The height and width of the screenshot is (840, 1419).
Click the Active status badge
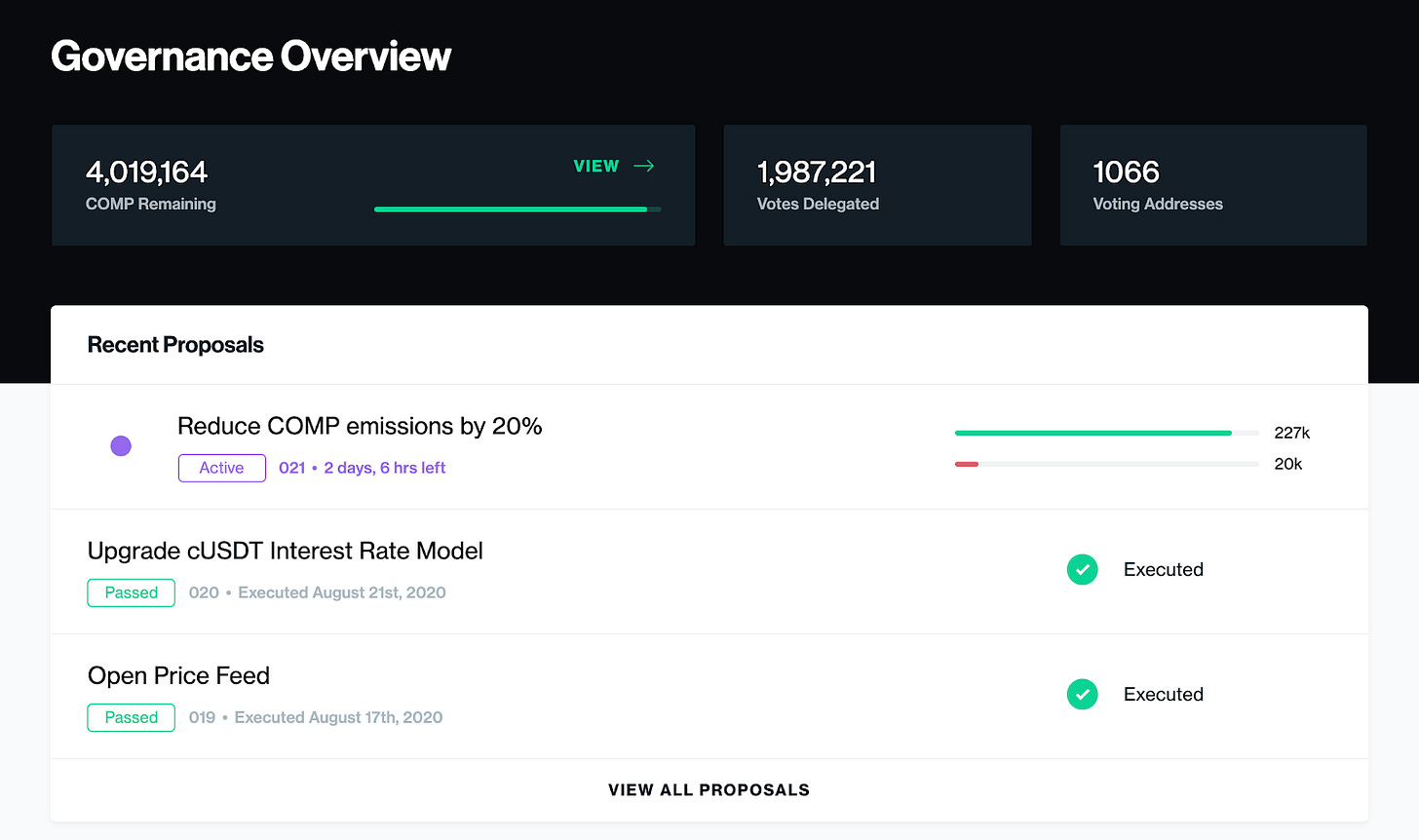pos(221,468)
